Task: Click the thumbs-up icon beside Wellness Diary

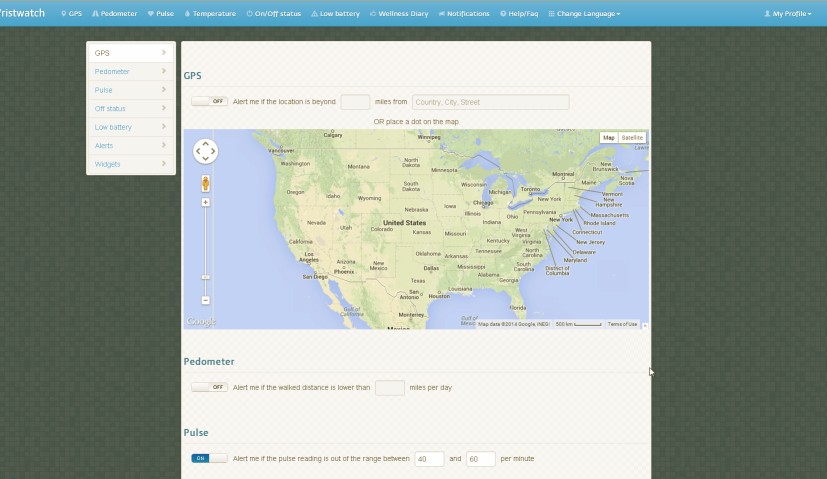Action: pos(373,14)
